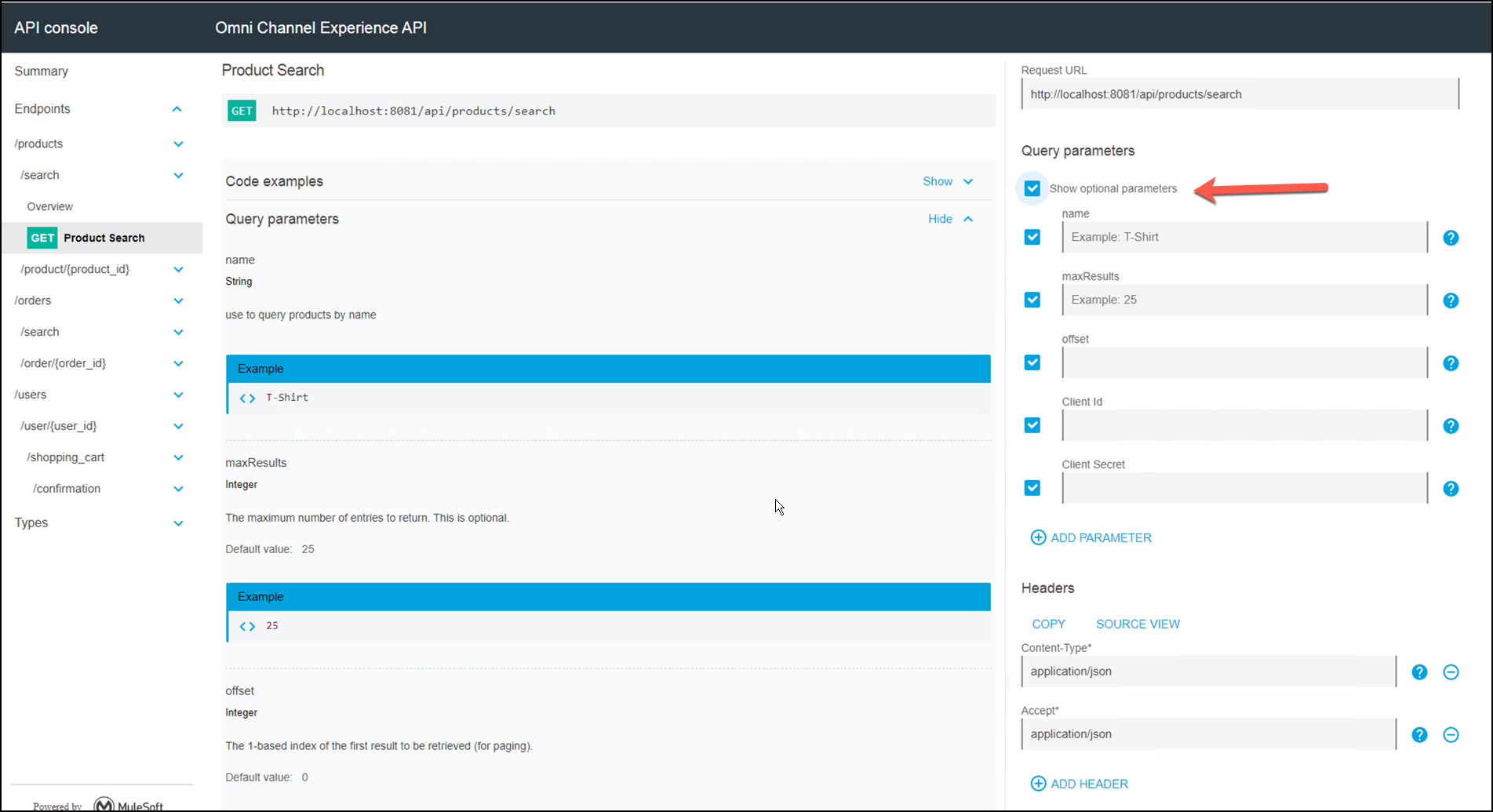Screen dimensions: 1493x812
Task: Click ADD HEADER button
Action: (x=1080, y=784)
